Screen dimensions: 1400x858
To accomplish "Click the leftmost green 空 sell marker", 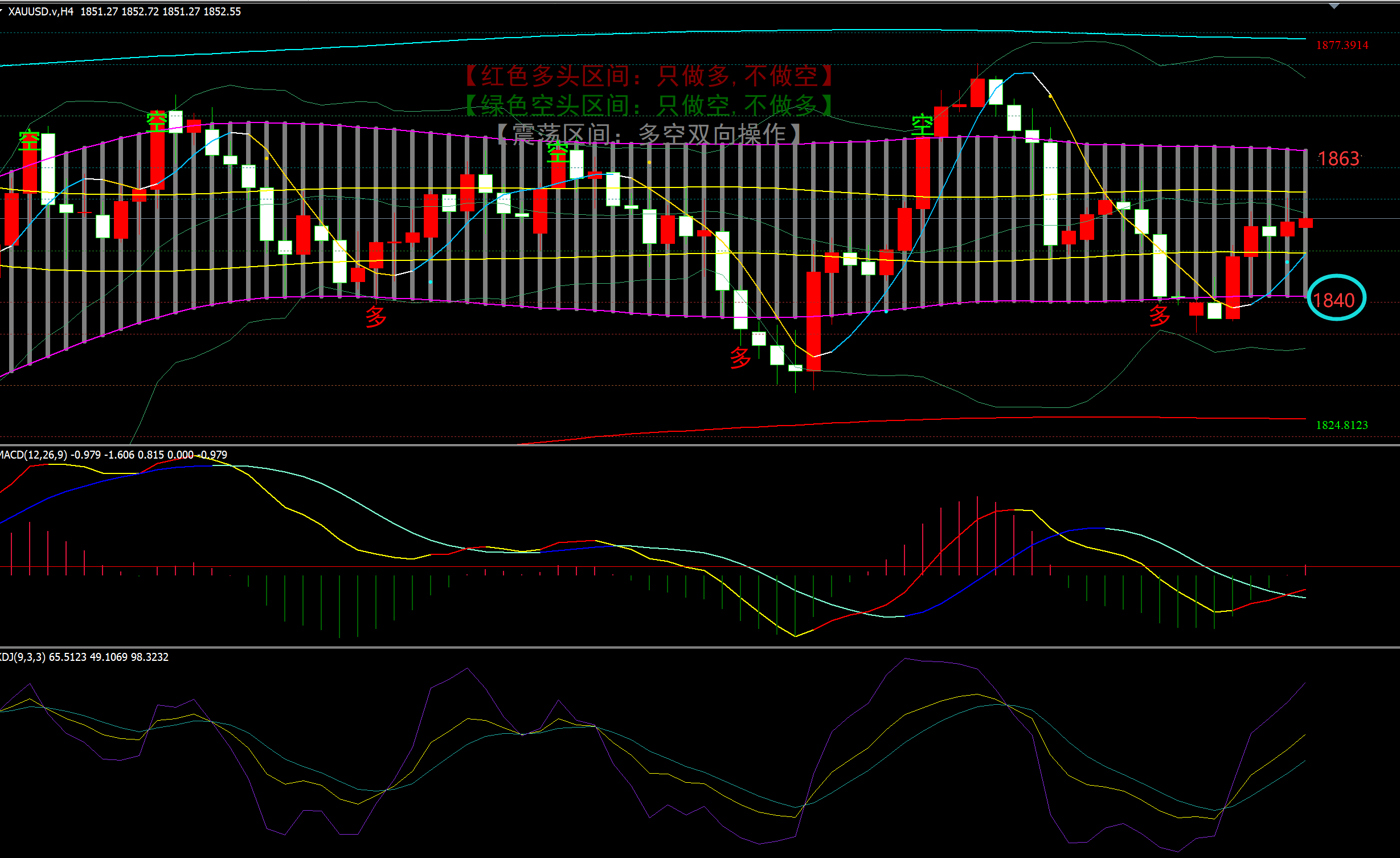I will (29, 141).
